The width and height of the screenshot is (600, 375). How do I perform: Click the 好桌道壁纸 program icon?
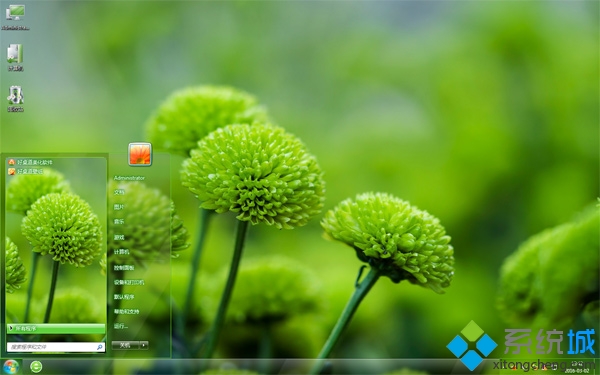coord(11,171)
